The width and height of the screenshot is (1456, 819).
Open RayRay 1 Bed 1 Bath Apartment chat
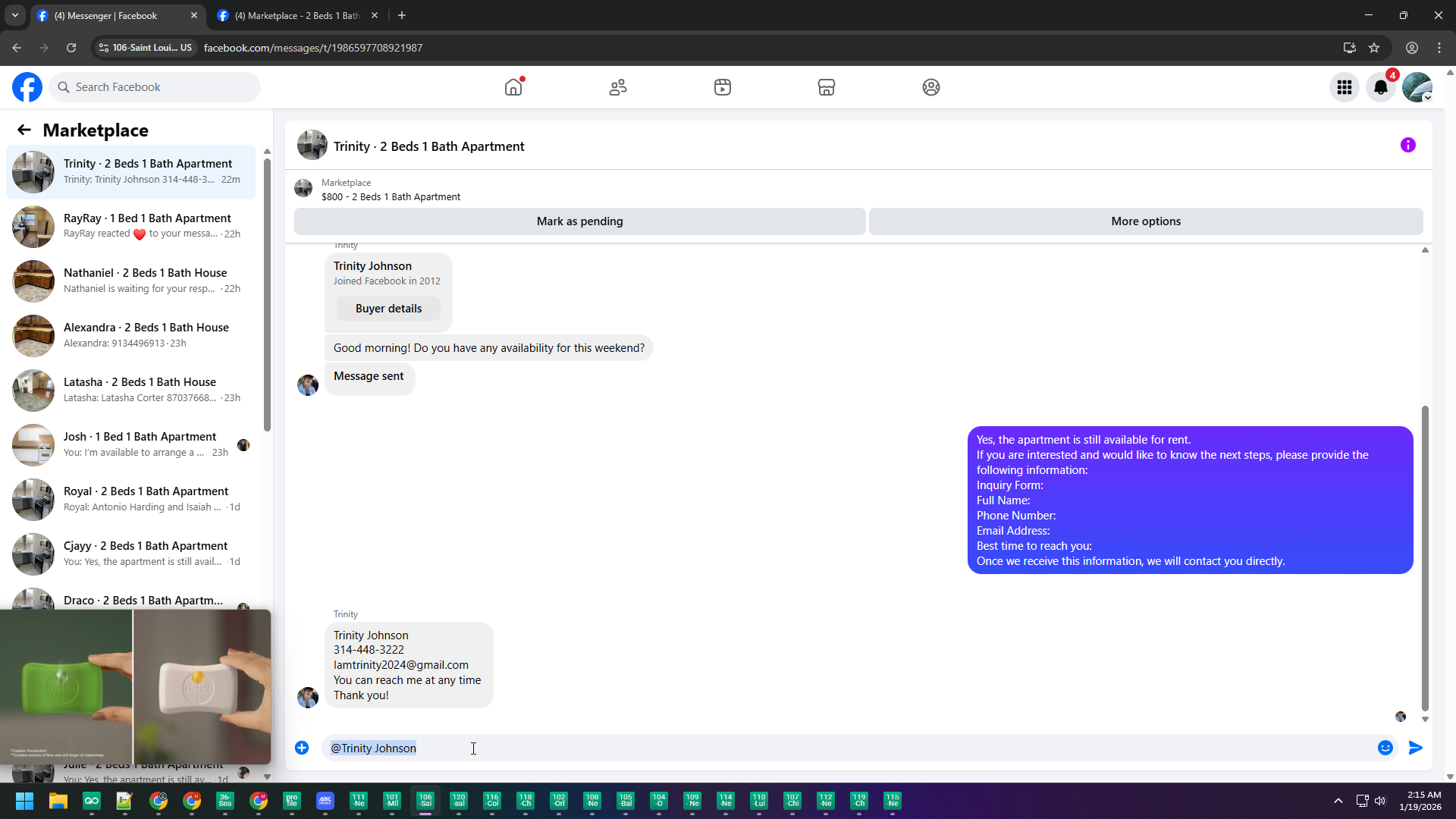pos(130,226)
